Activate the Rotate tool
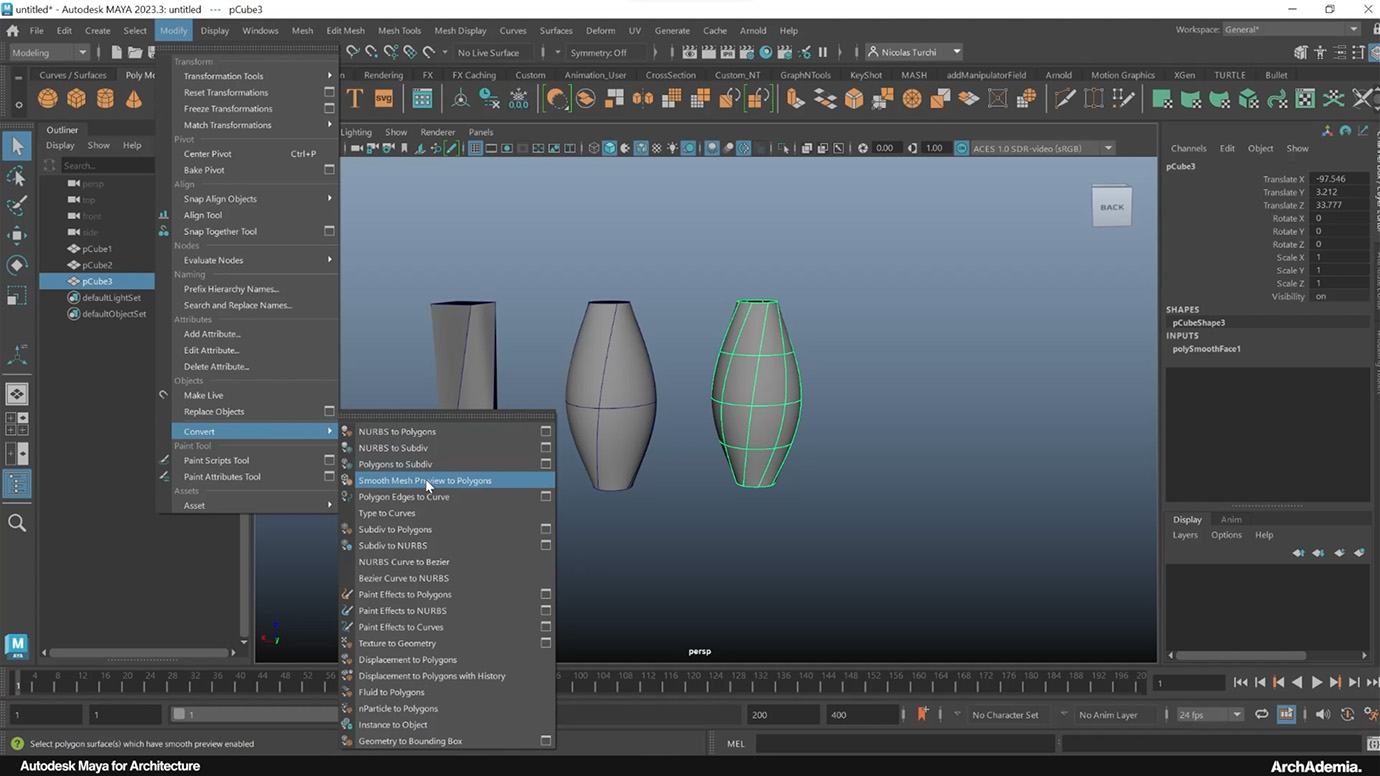This screenshot has height=776, width=1380. tap(16, 264)
